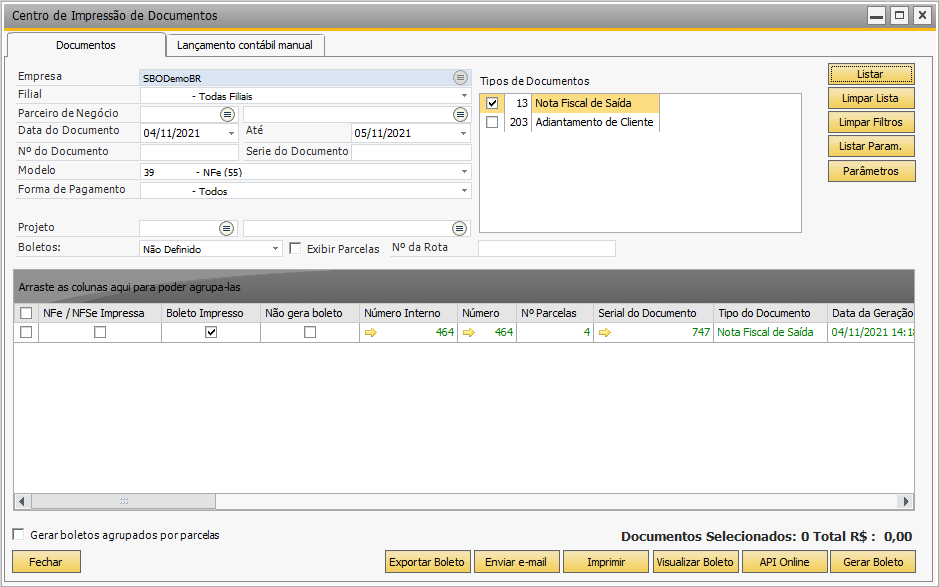Enable Gerar boletos agrupados por parcelas
The width and height of the screenshot is (940, 587).
19,534
